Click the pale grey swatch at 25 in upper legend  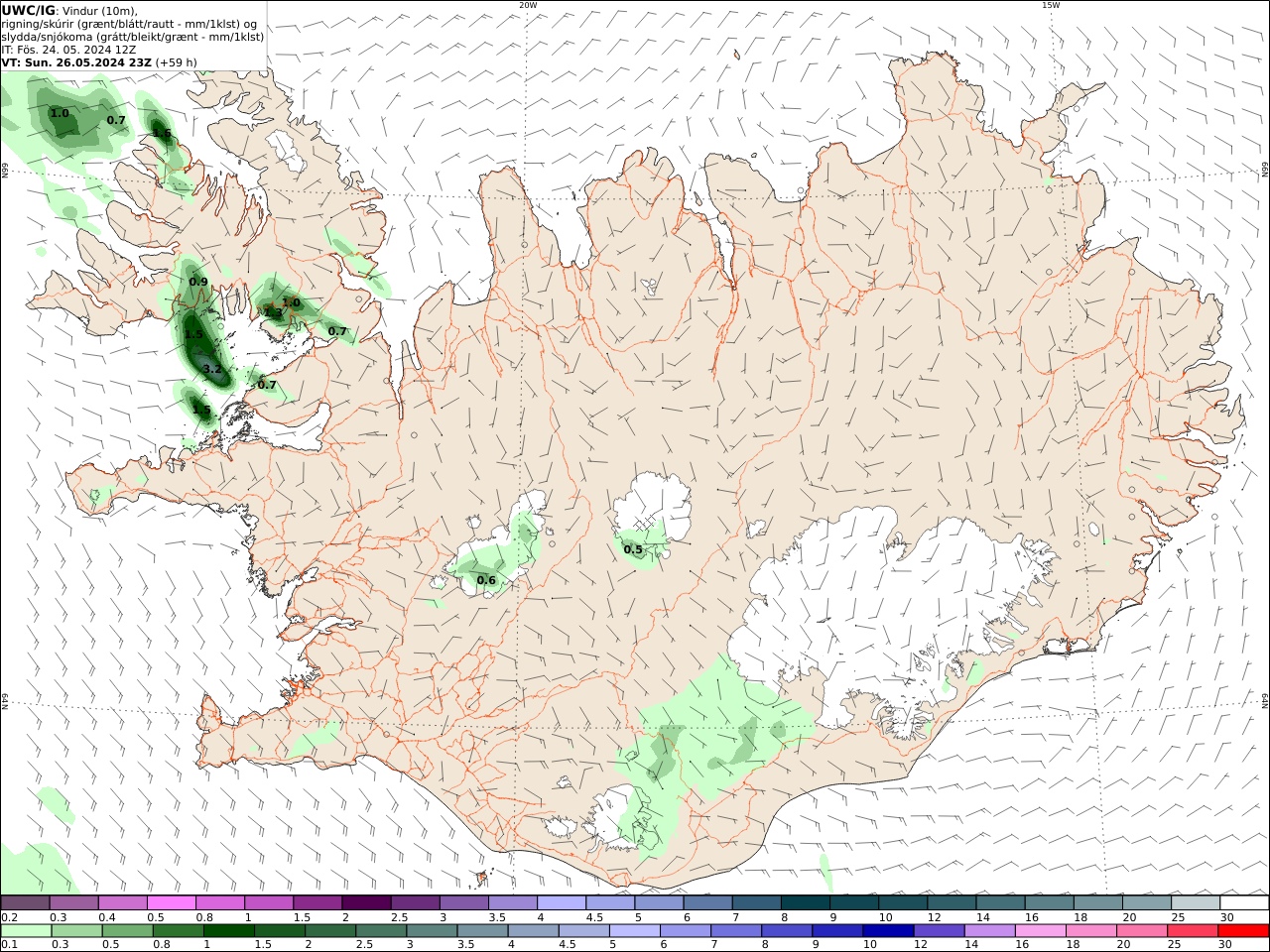tap(1195, 903)
